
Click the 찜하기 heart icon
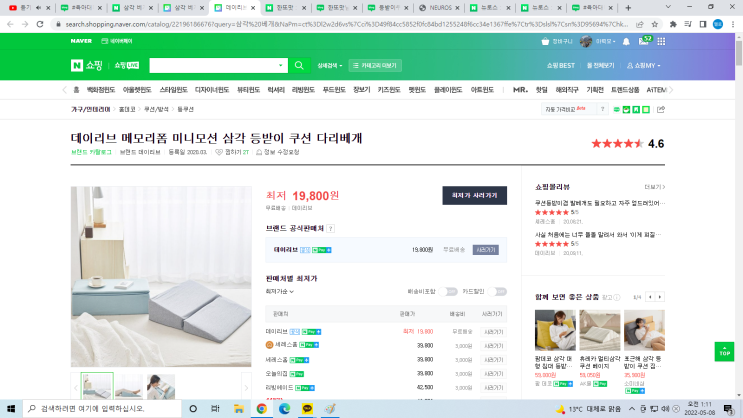(x=218, y=152)
